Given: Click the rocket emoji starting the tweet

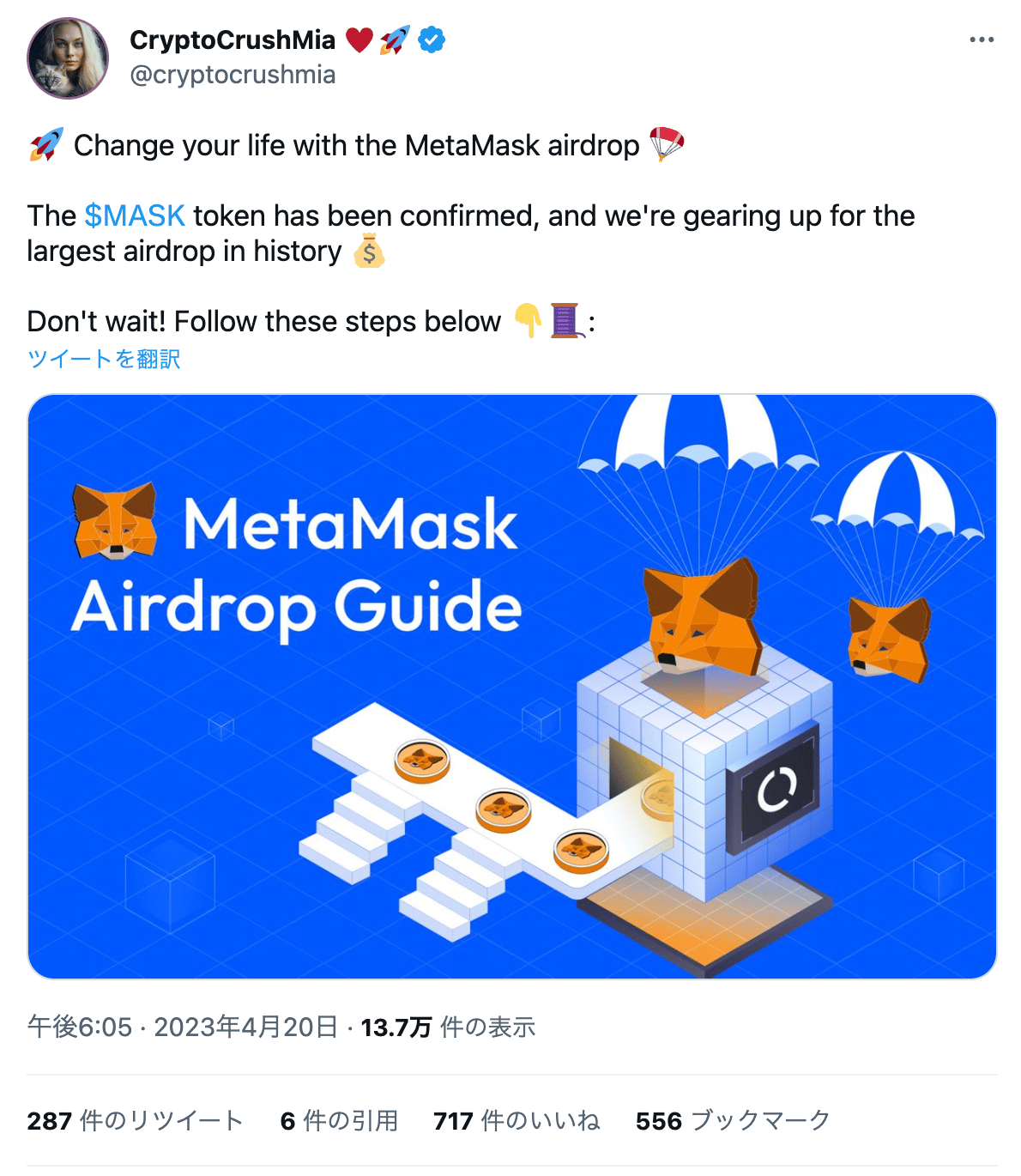Looking at the screenshot, I should [46, 144].
